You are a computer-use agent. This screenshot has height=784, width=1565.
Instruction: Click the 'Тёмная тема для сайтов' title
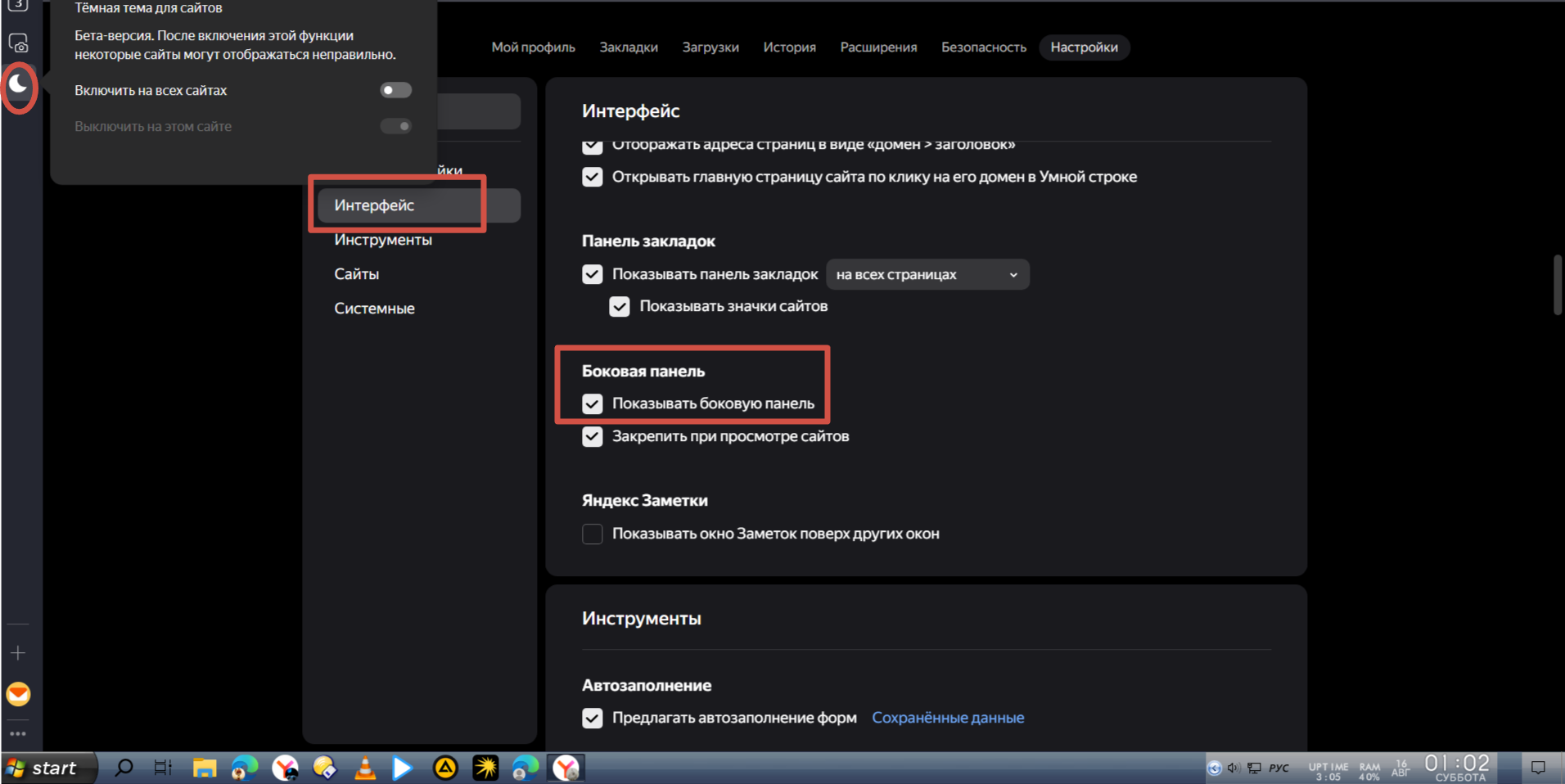point(148,8)
